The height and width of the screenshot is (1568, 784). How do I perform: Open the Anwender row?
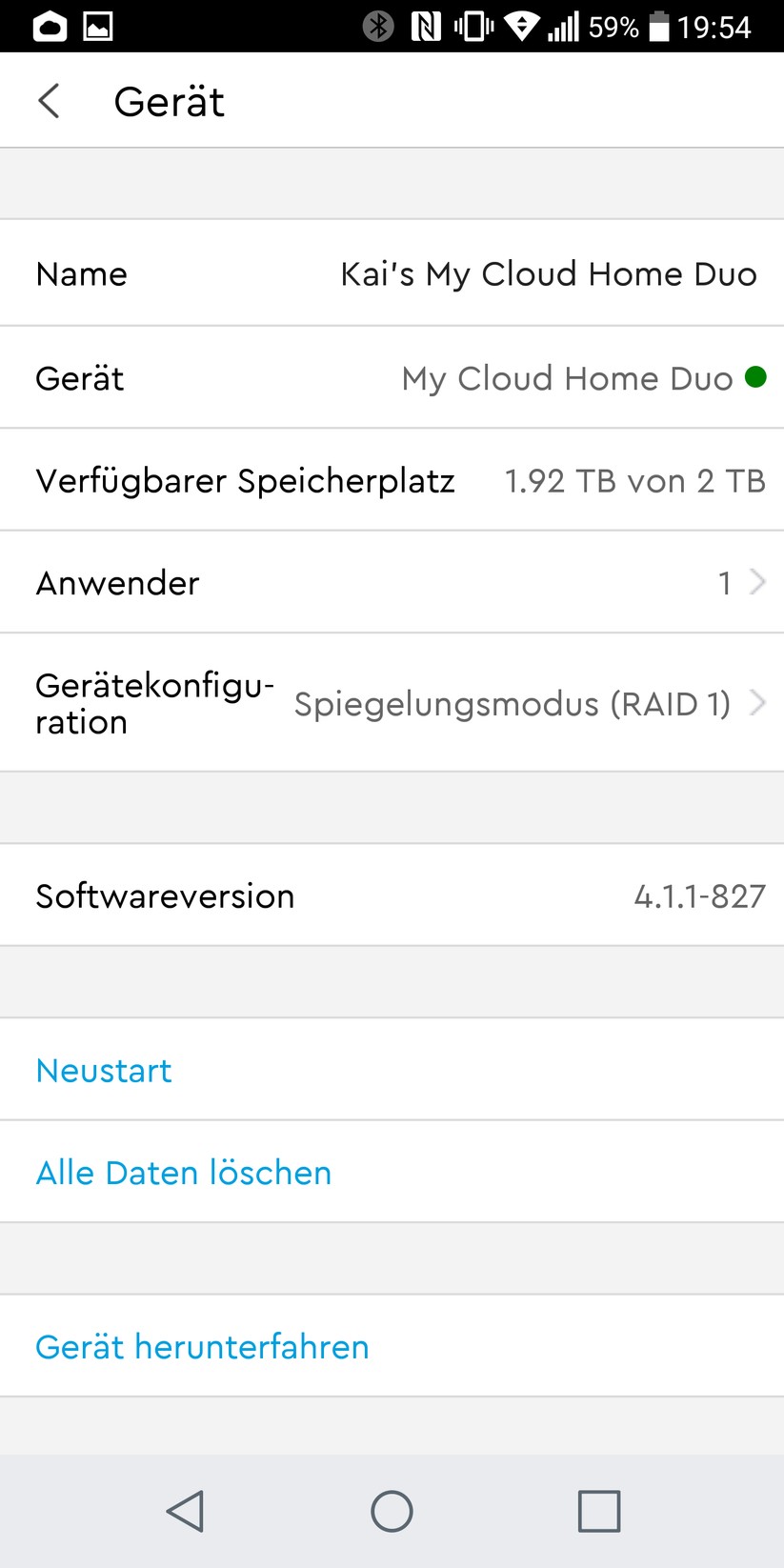[392, 582]
